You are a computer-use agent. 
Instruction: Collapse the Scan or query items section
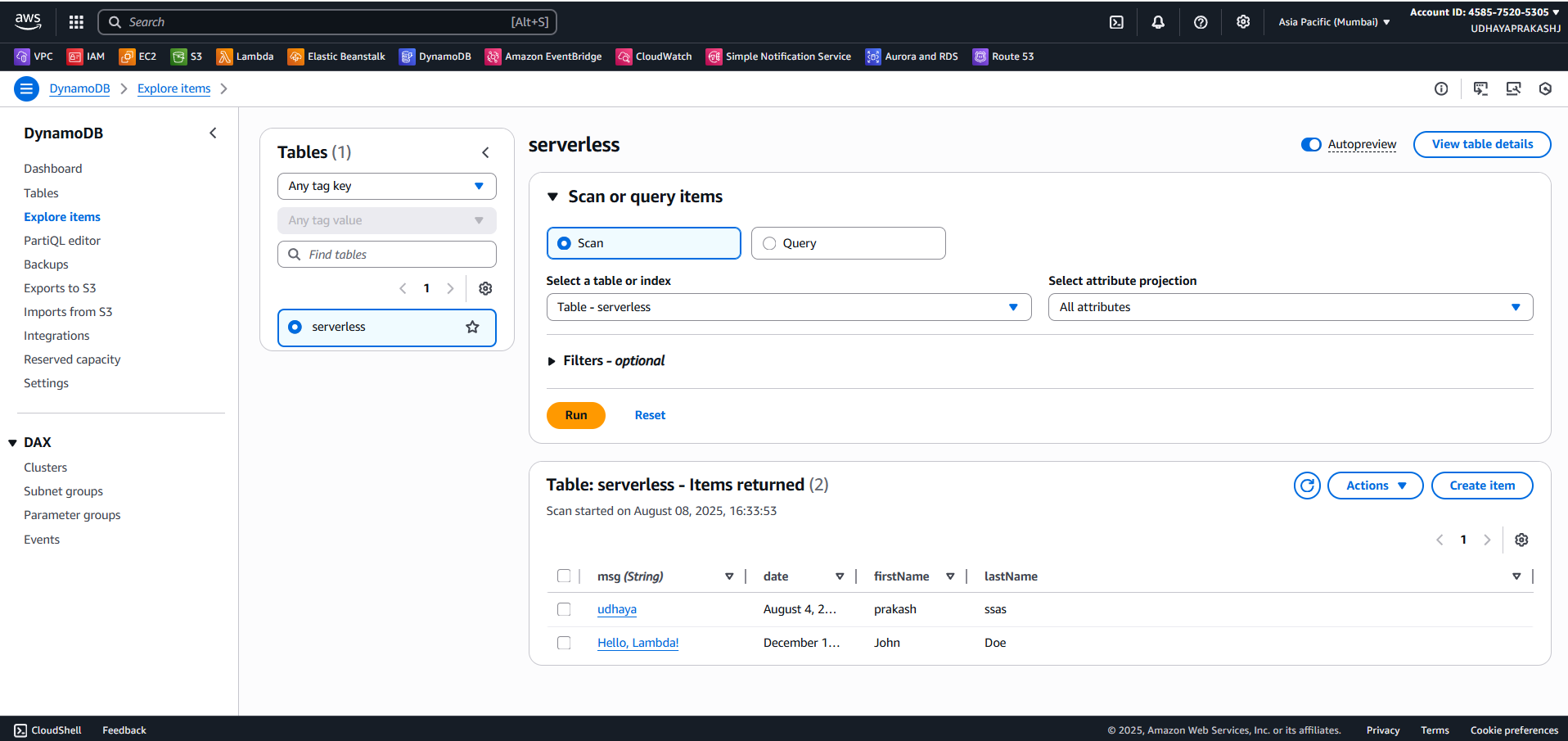(x=552, y=197)
